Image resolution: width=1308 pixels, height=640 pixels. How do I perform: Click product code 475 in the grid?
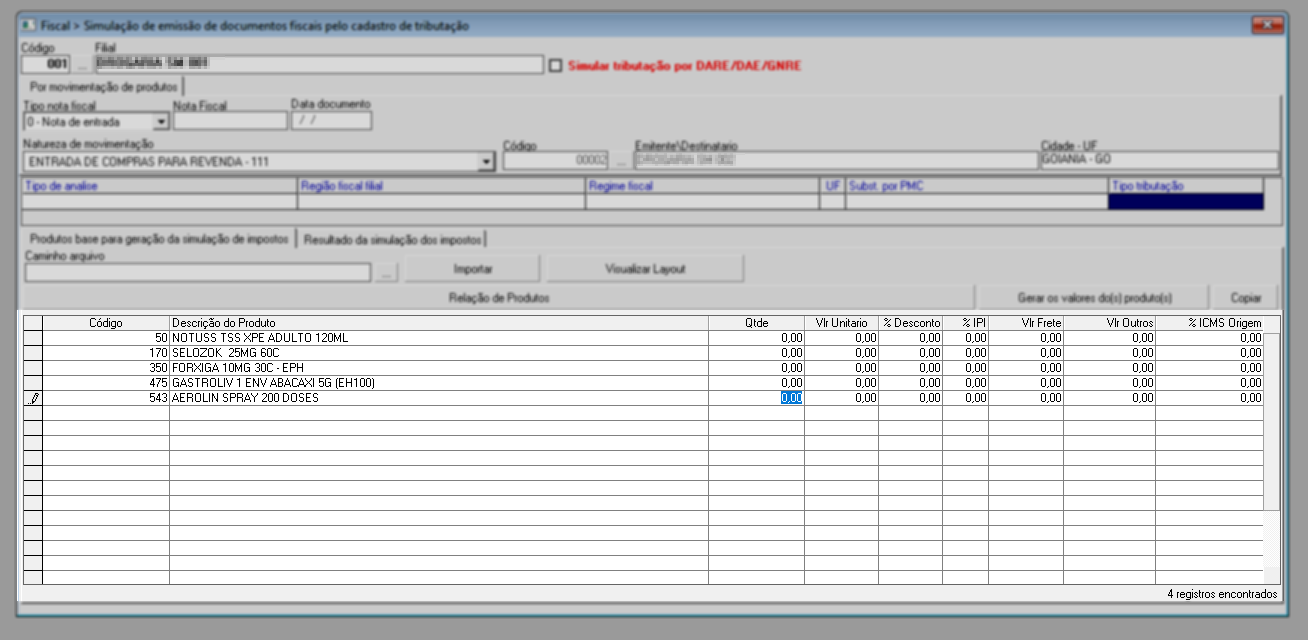[106, 383]
